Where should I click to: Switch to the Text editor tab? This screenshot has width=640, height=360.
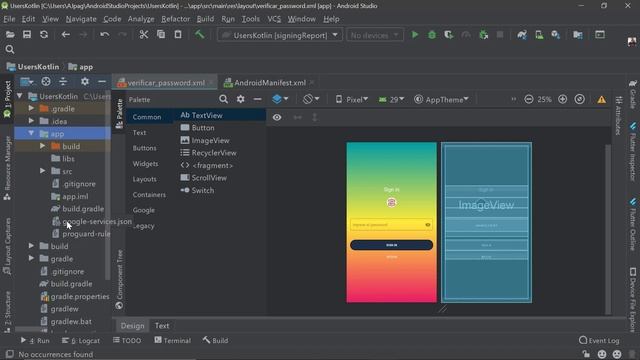(162, 326)
